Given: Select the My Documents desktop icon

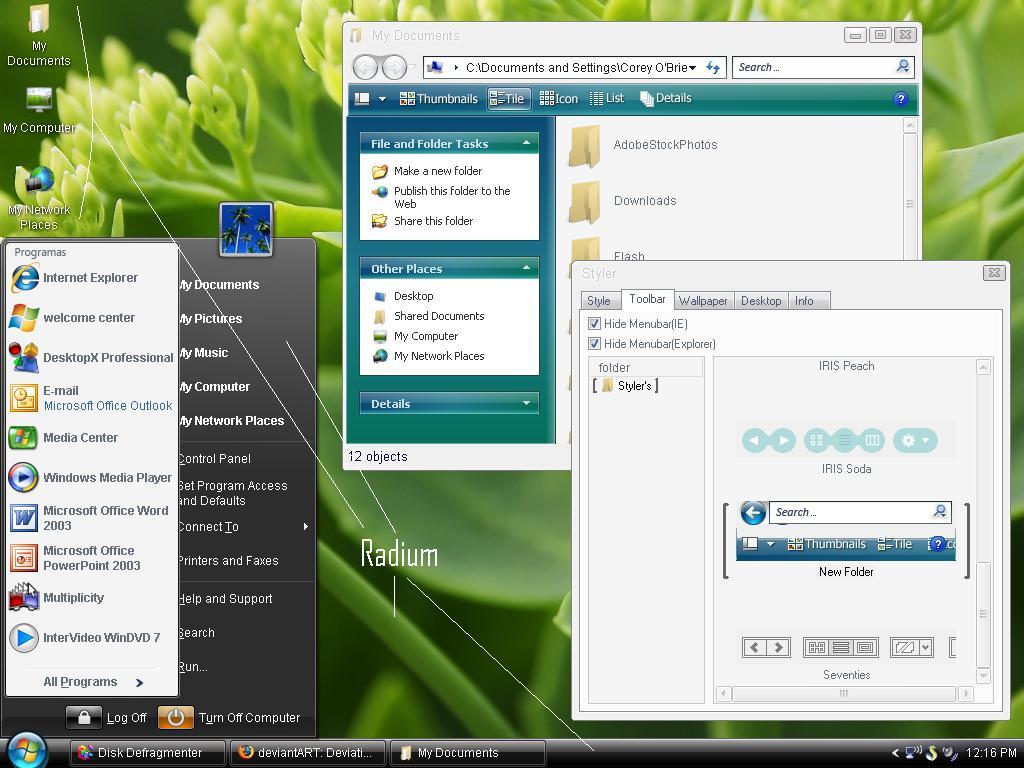Looking at the screenshot, I should [39, 35].
